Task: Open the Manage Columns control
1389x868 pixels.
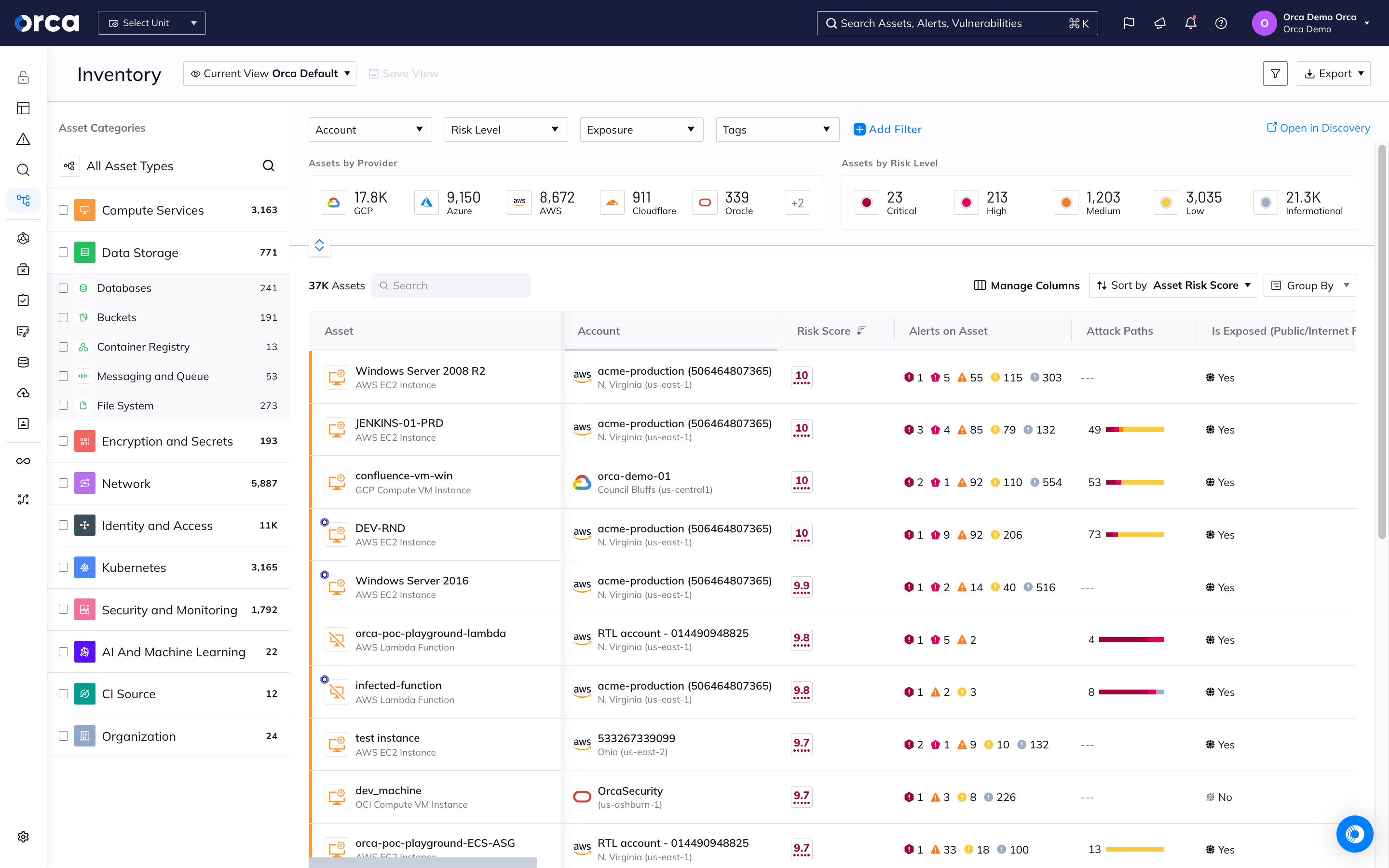Action: click(x=1026, y=285)
